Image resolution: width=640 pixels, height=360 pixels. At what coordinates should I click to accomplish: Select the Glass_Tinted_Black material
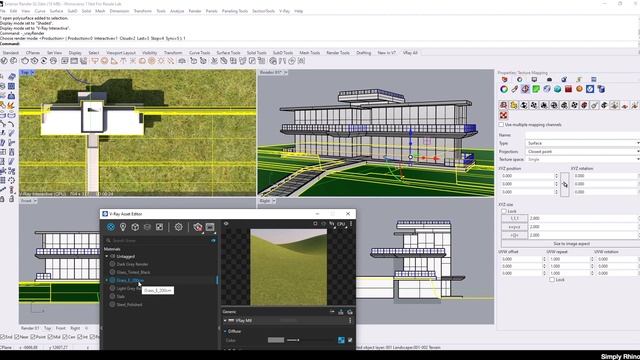(133, 272)
